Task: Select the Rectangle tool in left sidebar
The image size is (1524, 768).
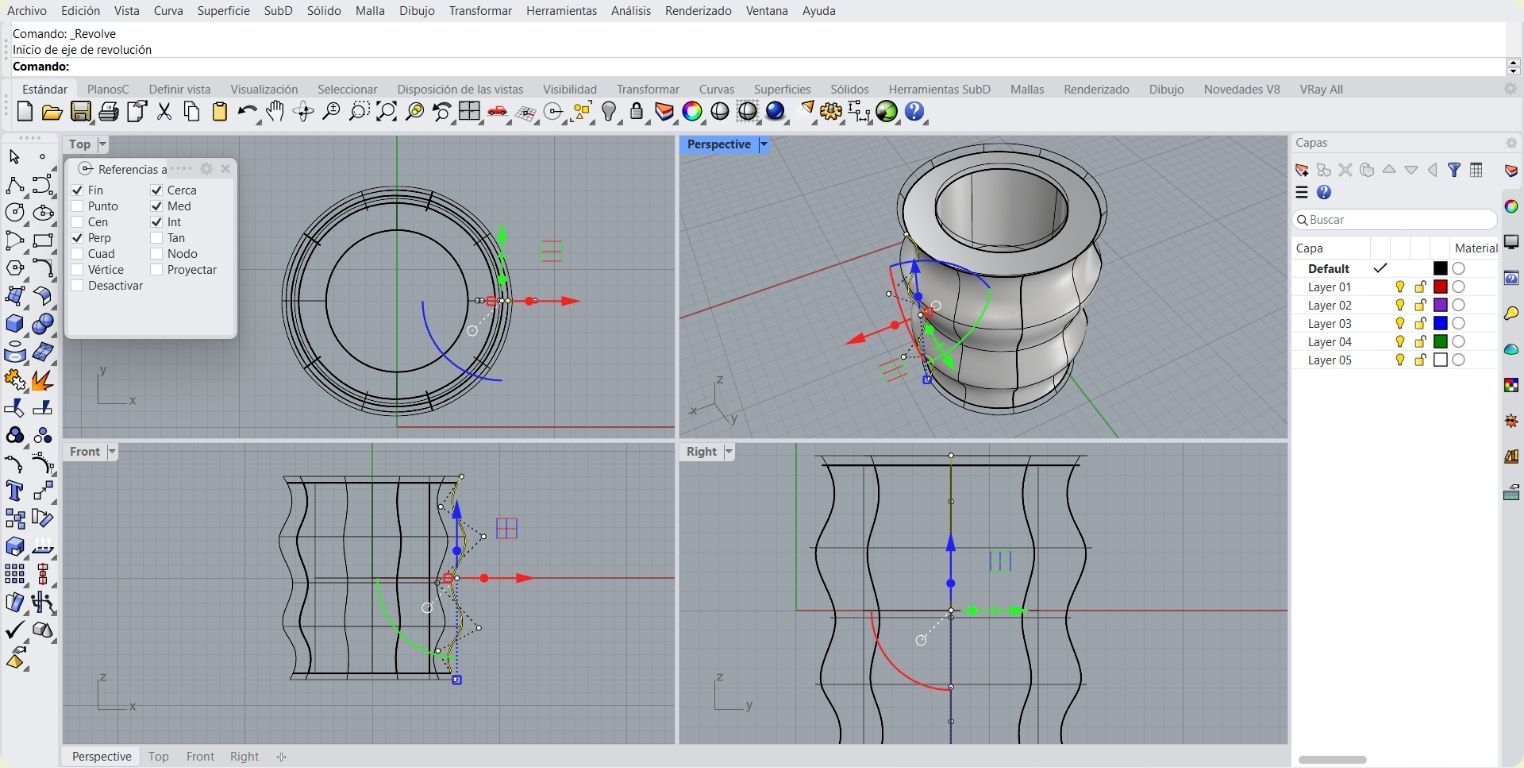Action: click(x=42, y=240)
